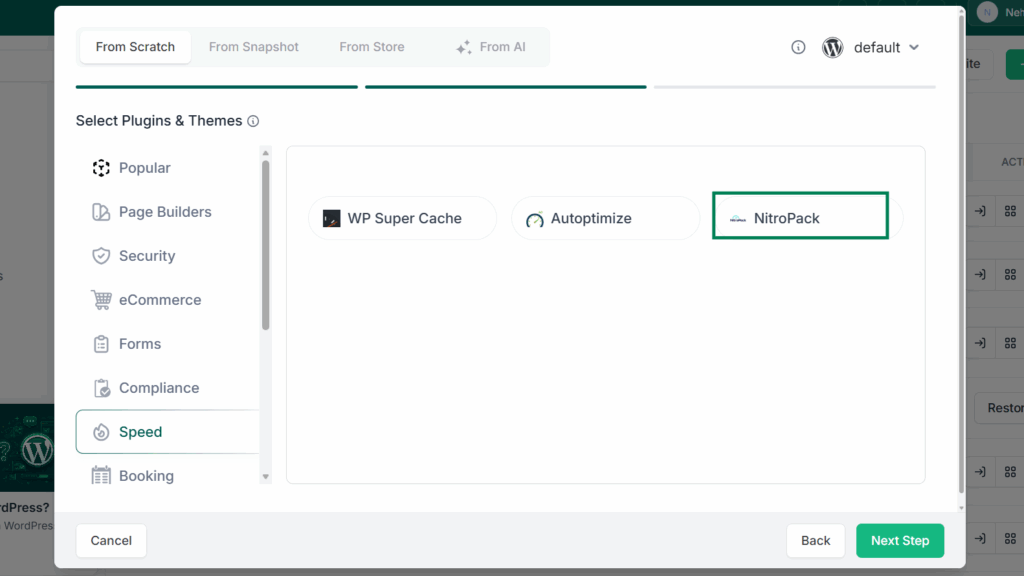This screenshot has height=576, width=1024.
Task: Select the Page Builders category icon
Action: 101,212
